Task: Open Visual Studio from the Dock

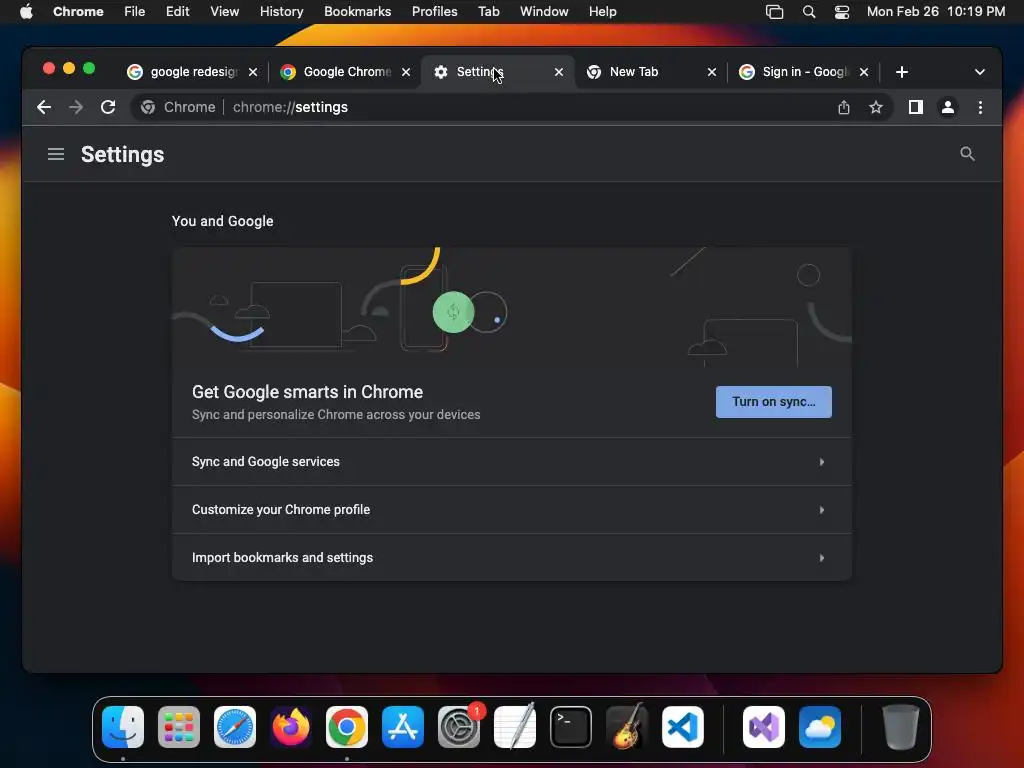Action: click(x=763, y=727)
